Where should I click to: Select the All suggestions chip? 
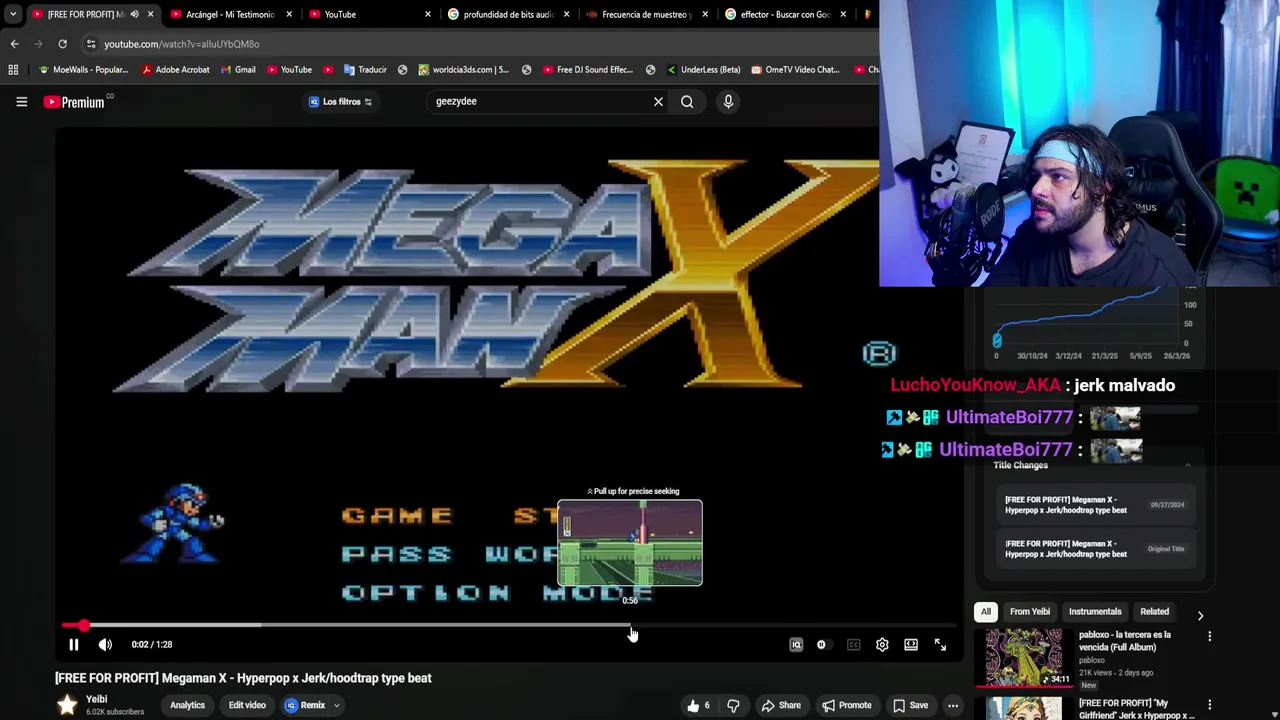(985, 612)
